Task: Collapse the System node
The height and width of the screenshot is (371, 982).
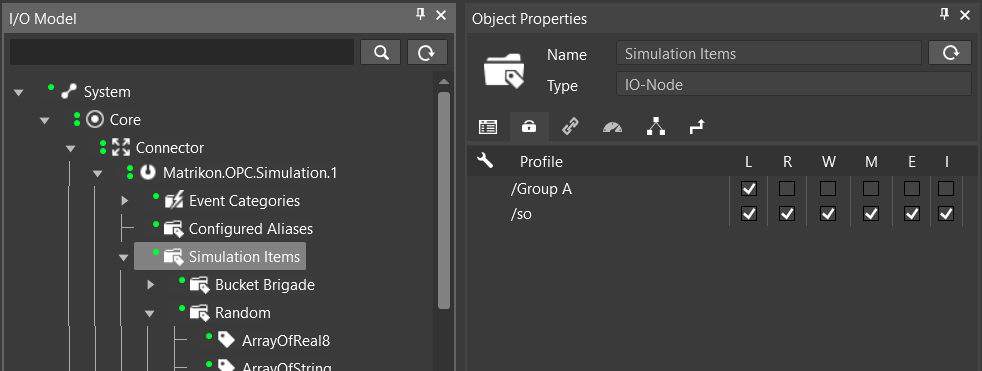Action: coord(18,93)
